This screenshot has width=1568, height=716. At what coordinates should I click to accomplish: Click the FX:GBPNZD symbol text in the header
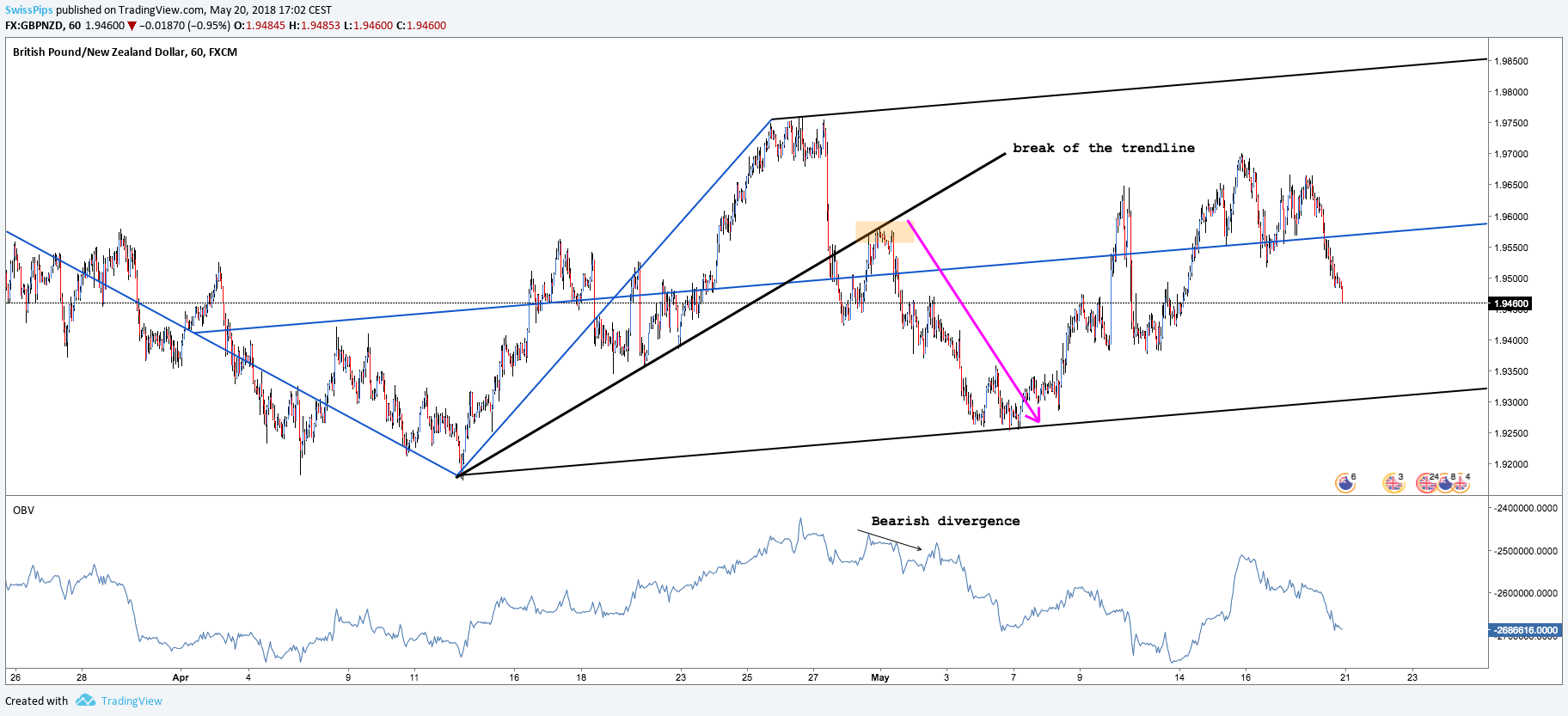click(x=34, y=26)
